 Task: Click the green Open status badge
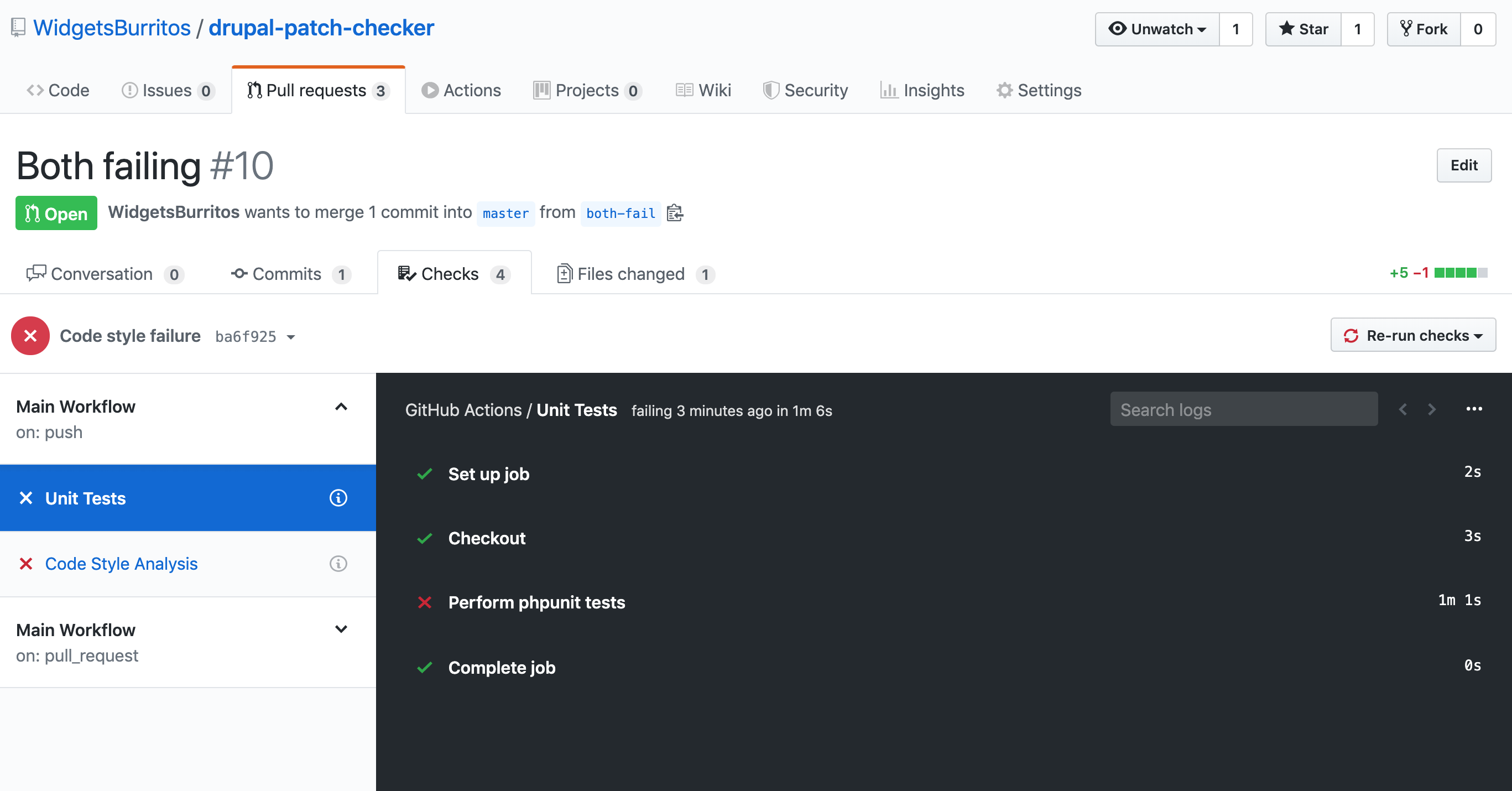point(56,213)
